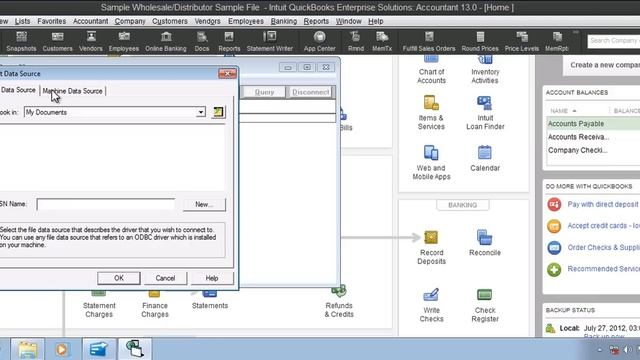The width and height of the screenshot is (640, 360).
Task: Open the Customers menu
Action: [x=170, y=21]
